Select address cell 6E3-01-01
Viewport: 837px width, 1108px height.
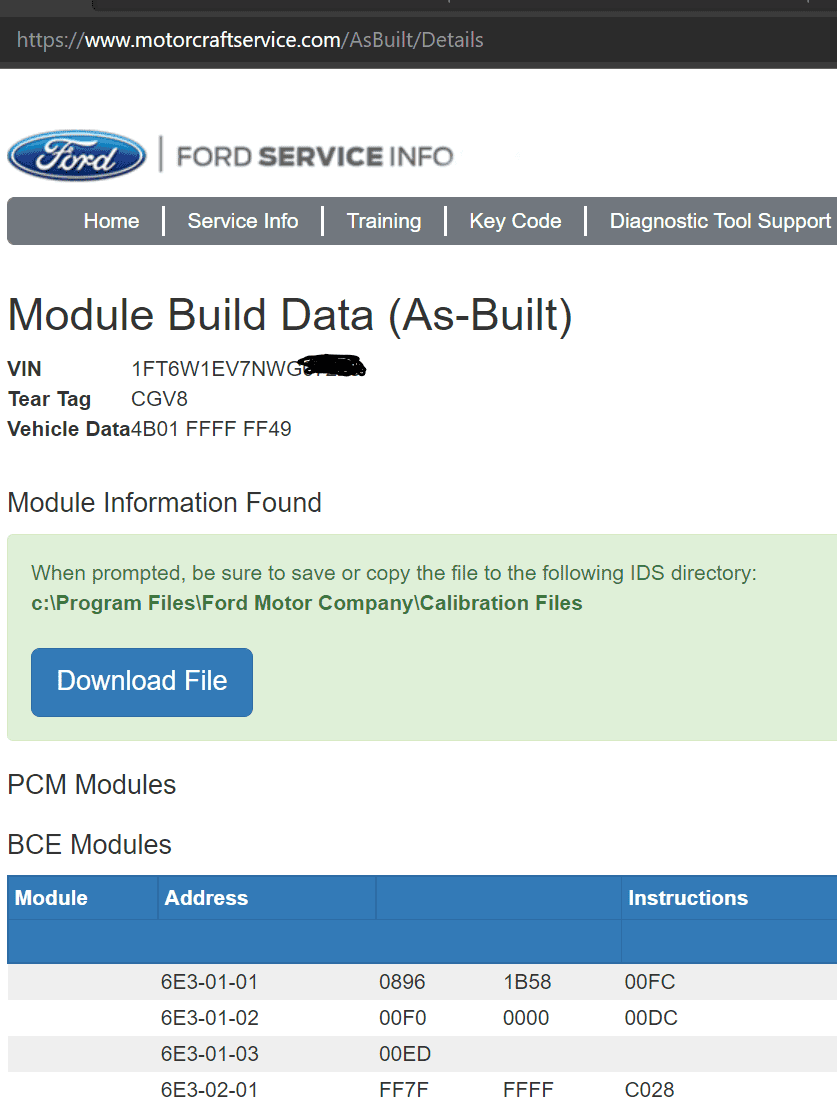[x=210, y=982]
